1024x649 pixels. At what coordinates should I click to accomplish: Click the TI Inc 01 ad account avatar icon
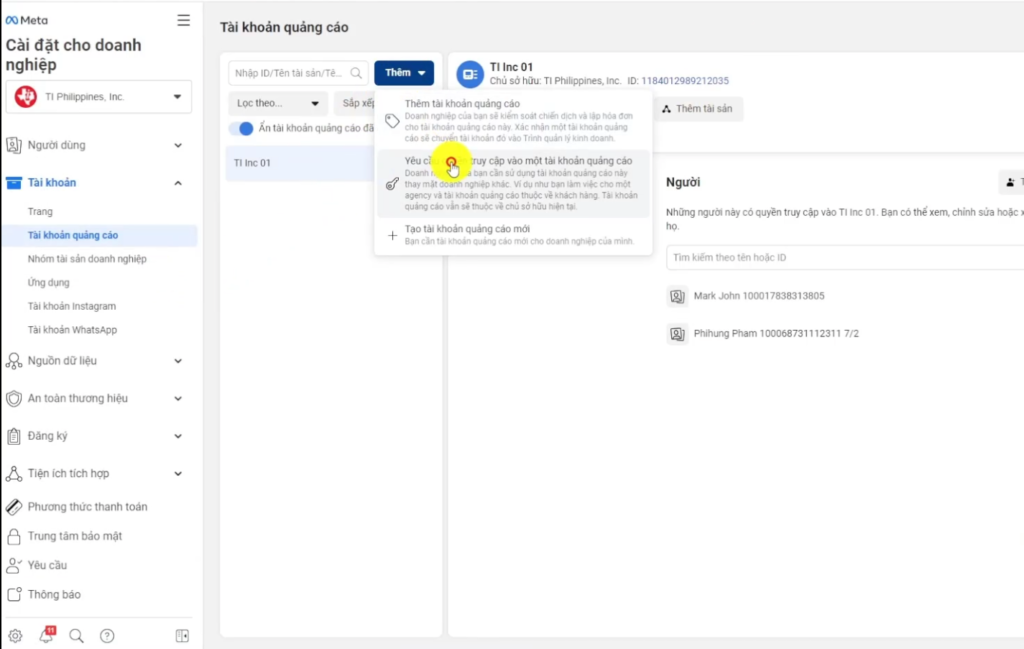(x=470, y=74)
